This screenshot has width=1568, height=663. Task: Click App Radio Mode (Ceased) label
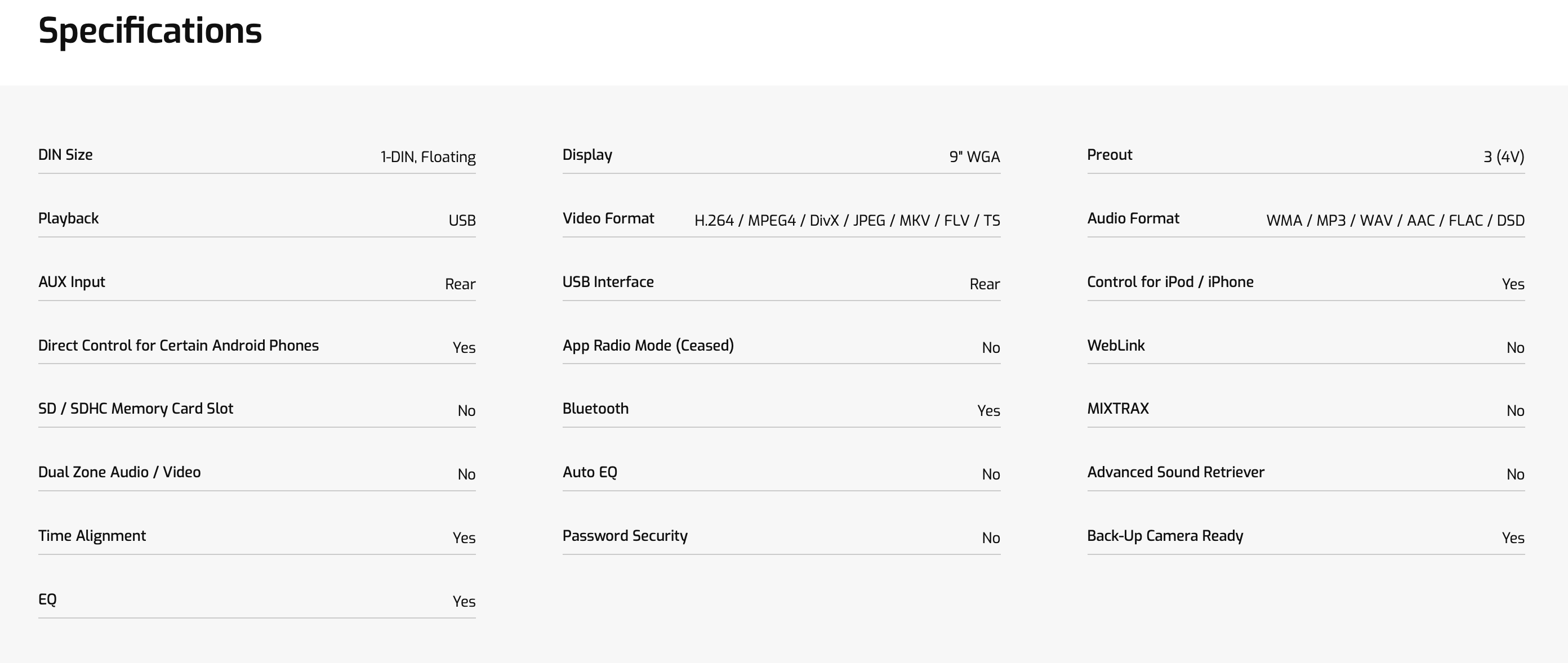tap(648, 346)
